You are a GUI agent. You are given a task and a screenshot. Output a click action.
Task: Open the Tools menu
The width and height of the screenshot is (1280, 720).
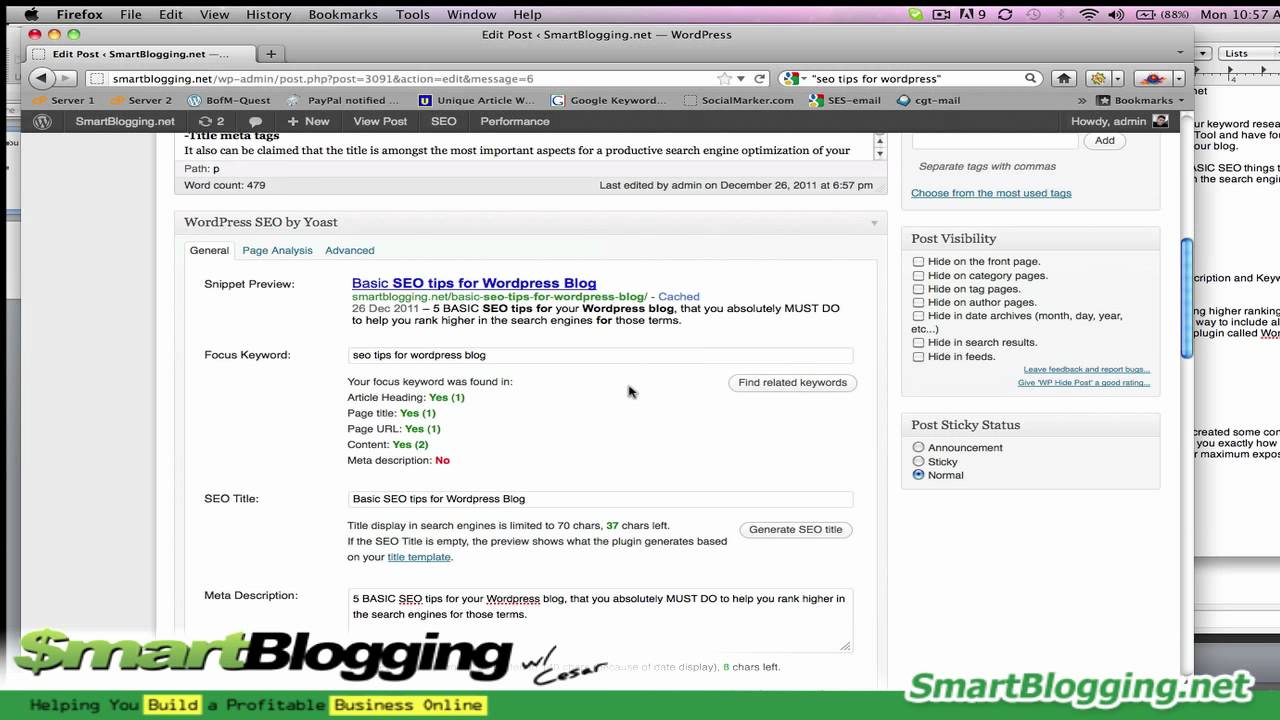click(412, 14)
